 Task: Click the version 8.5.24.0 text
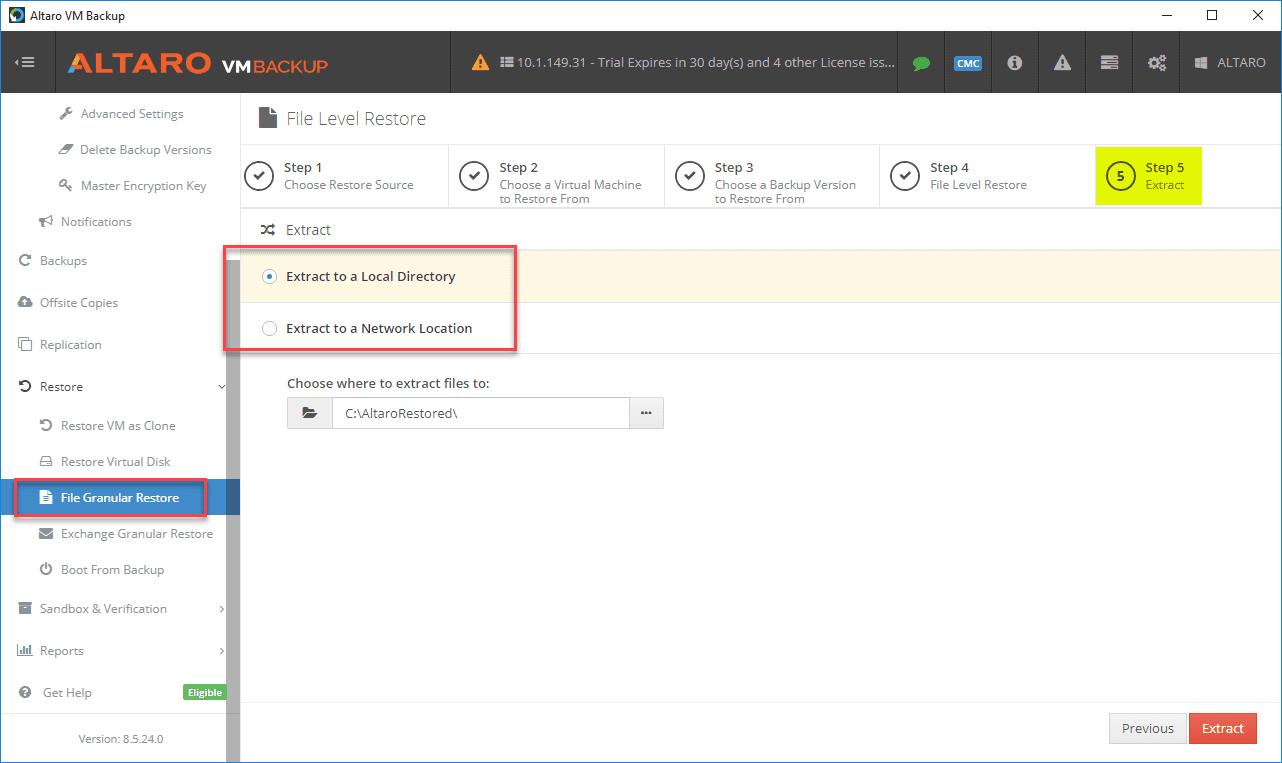tap(121, 739)
